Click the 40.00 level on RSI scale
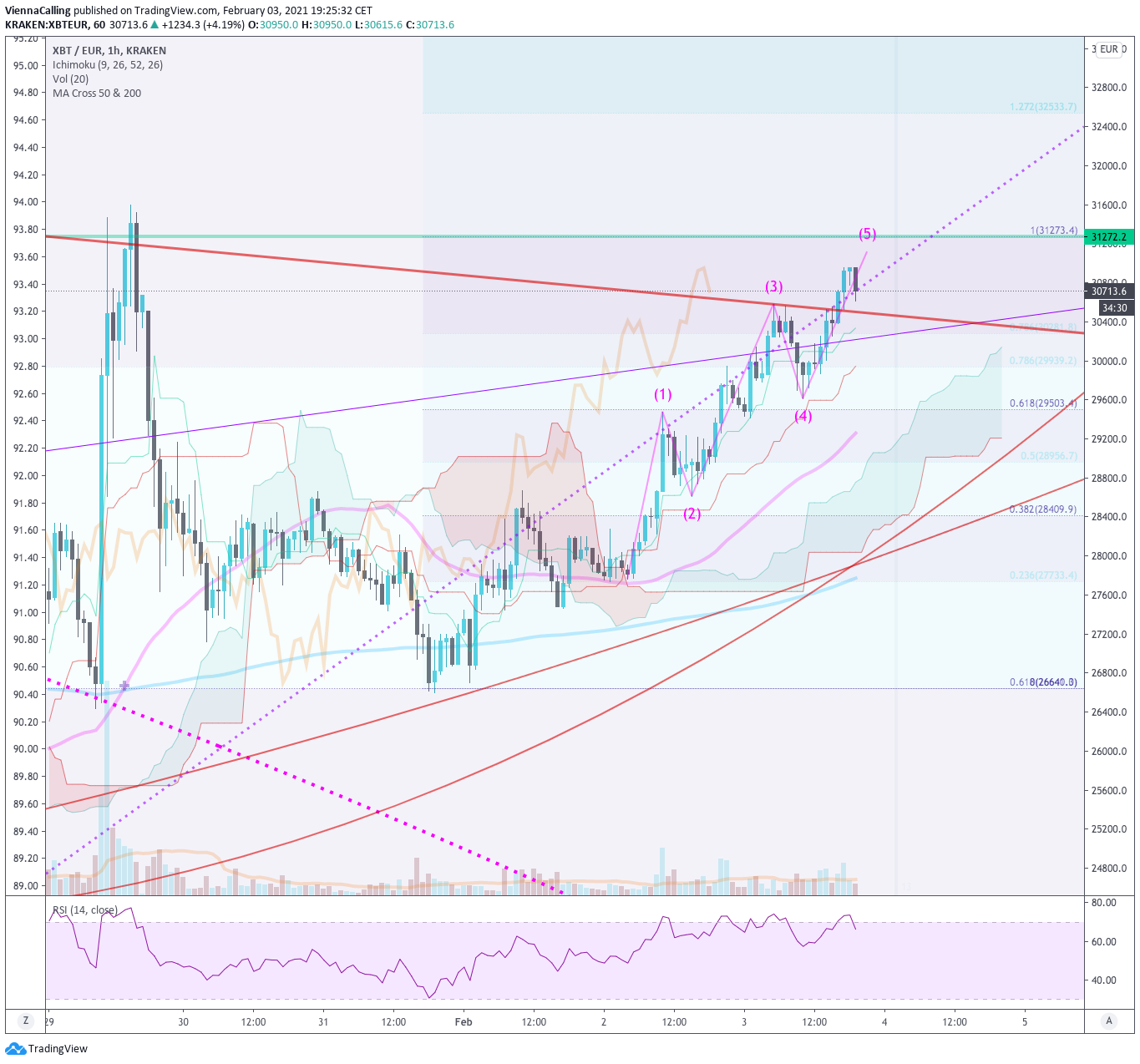Image resolution: width=1140 pixels, height=1064 pixels. pos(1103,980)
